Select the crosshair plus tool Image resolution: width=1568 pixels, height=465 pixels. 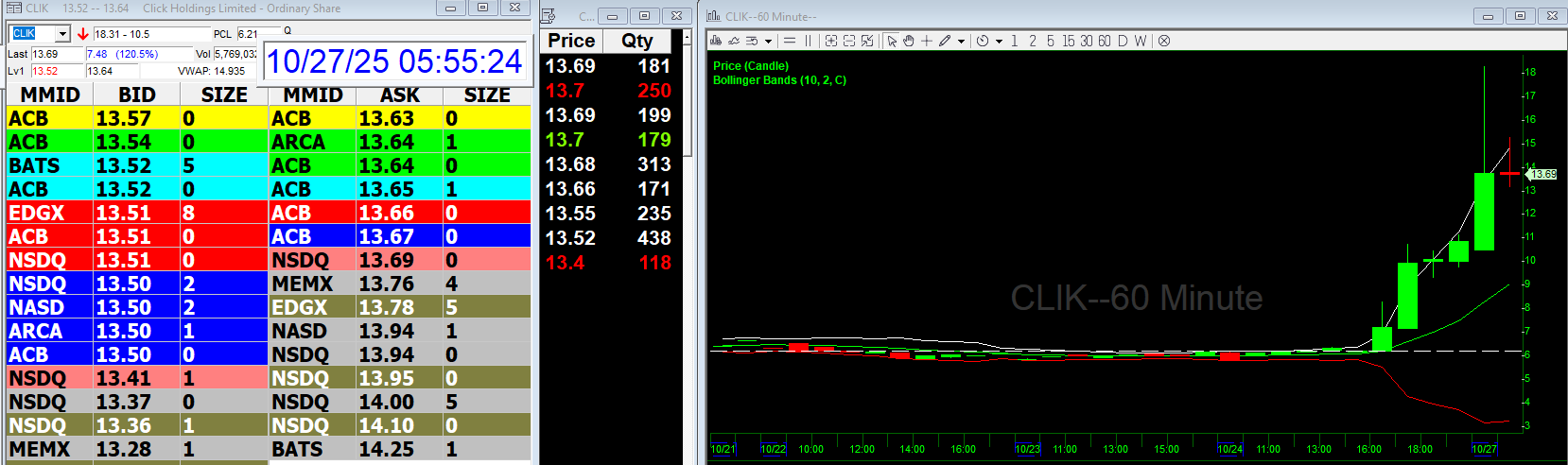pyautogui.click(x=927, y=41)
